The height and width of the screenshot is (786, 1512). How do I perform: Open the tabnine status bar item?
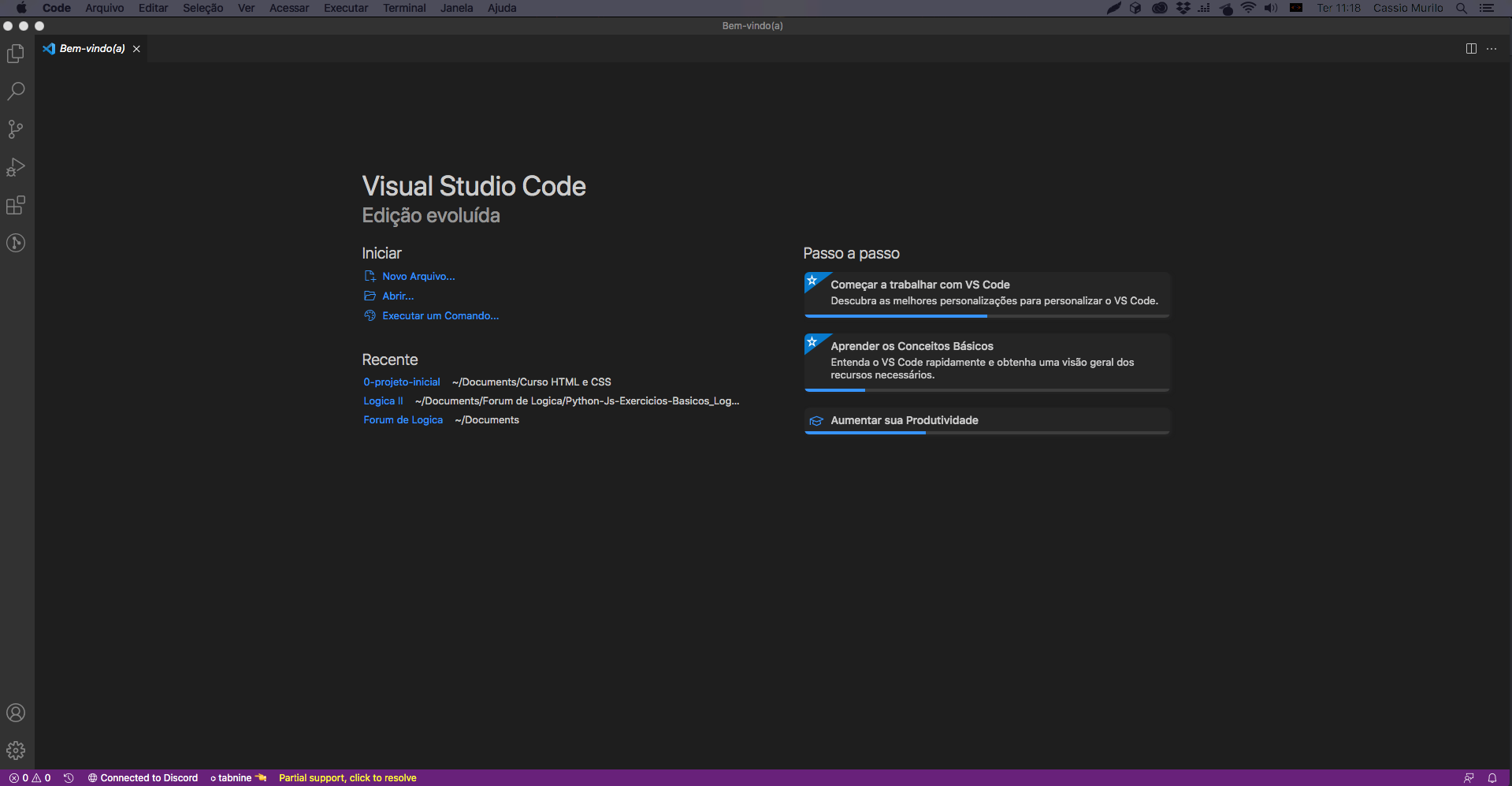click(x=239, y=778)
